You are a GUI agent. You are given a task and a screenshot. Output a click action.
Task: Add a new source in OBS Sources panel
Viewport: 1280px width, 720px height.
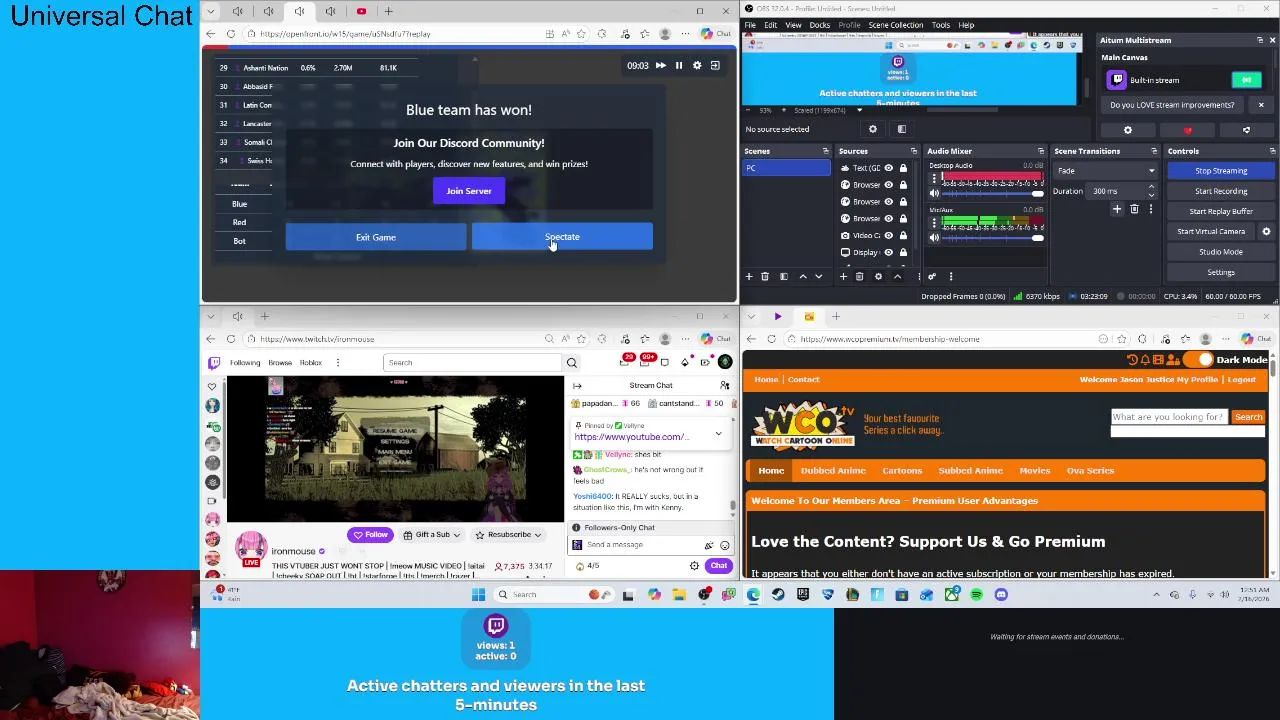click(x=843, y=276)
